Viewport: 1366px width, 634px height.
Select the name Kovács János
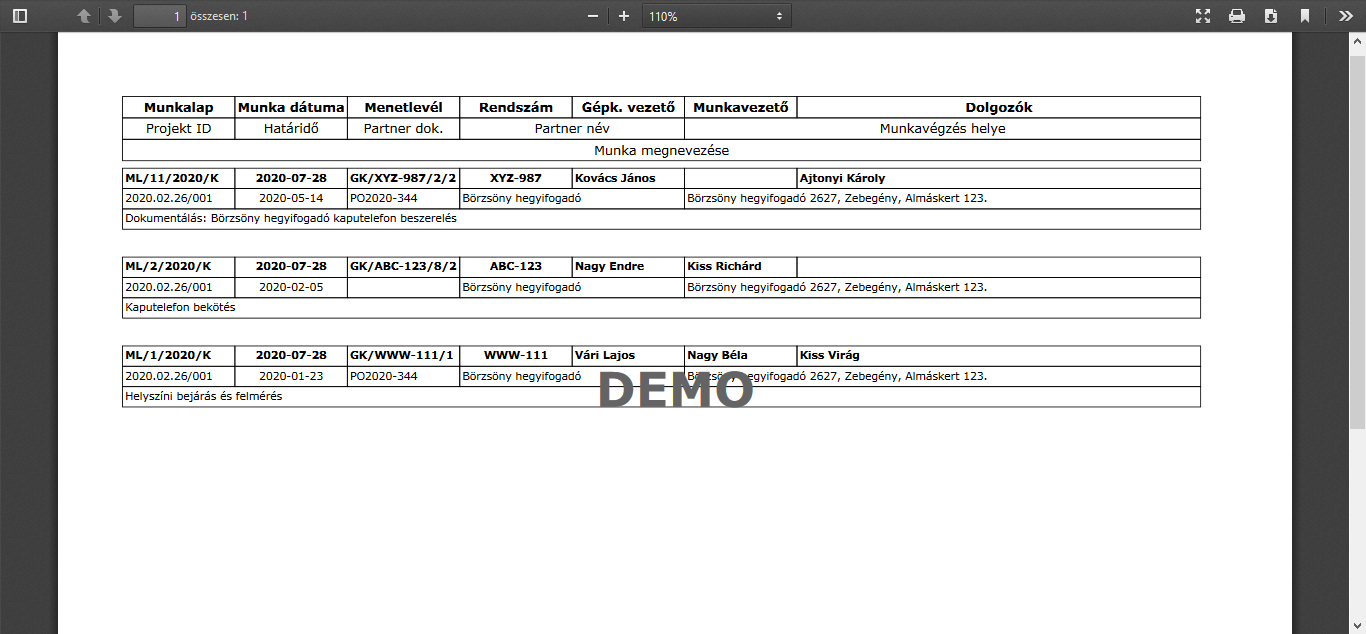pos(615,178)
